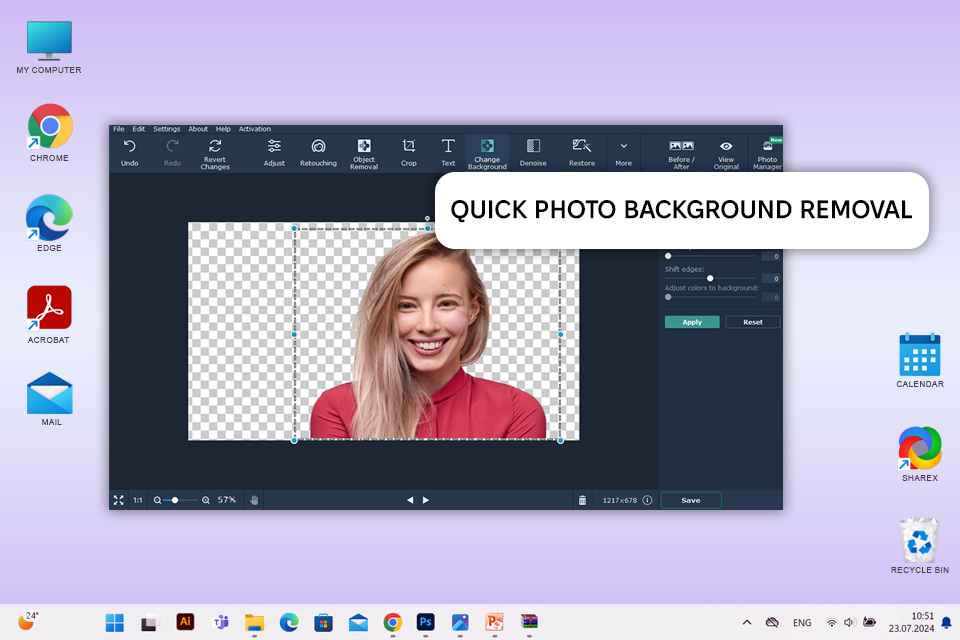Toggle View Original eye icon
Image resolution: width=960 pixels, height=640 pixels.
click(x=726, y=154)
